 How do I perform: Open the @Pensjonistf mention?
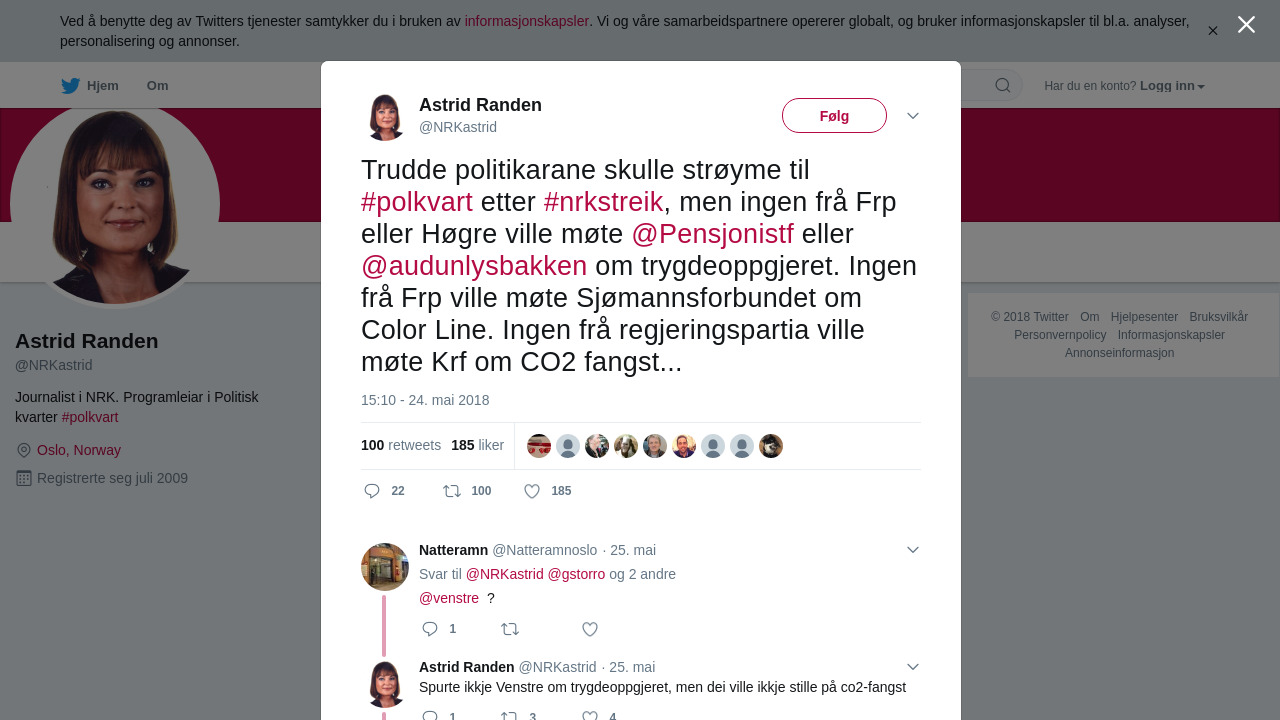pyautogui.click(x=713, y=234)
